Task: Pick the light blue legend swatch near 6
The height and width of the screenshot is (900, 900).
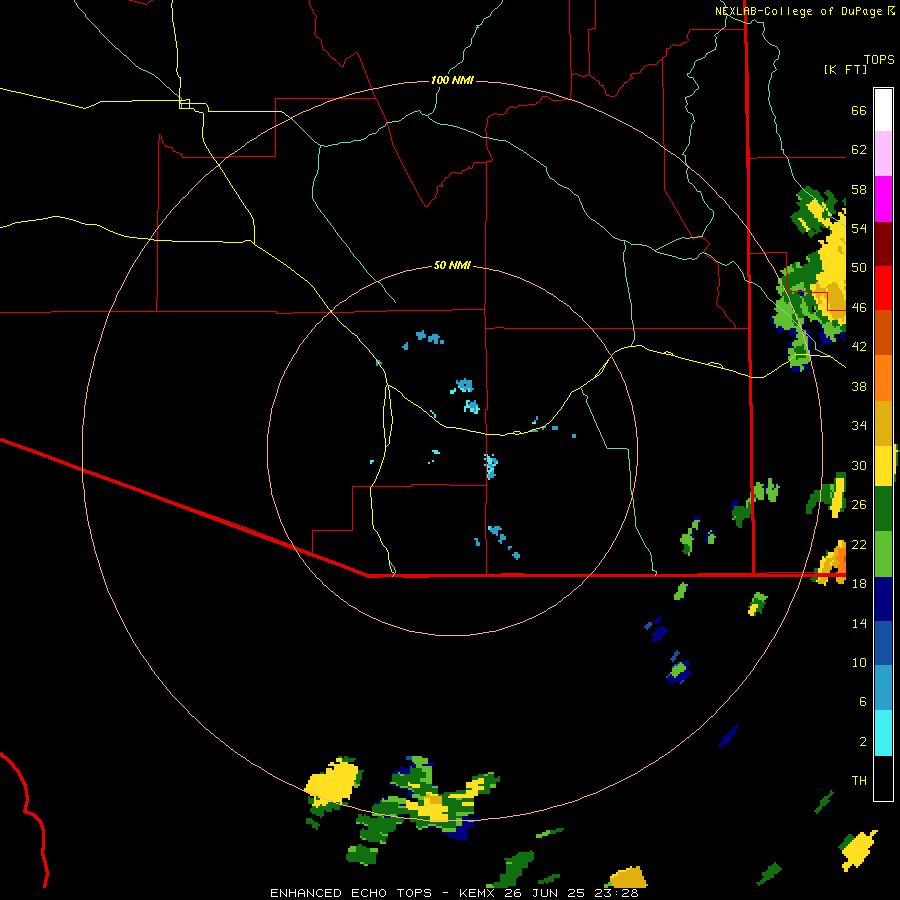Action: click(883, 688)
